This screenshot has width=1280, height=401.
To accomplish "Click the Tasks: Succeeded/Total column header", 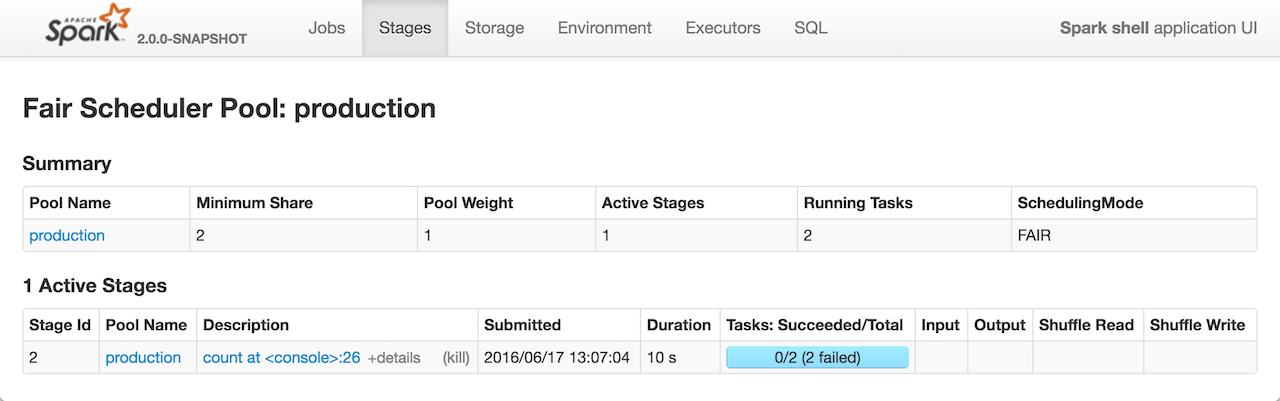I will [x=815, y=325].
